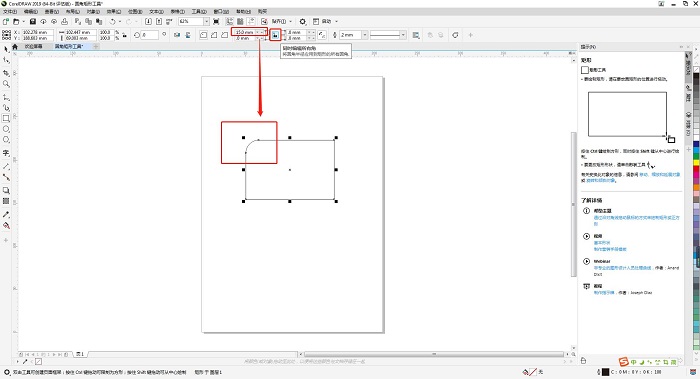Screen dimensions: 700x379
Task: Select the Rectangle tool in the toolbox
Action: point(6,118)
